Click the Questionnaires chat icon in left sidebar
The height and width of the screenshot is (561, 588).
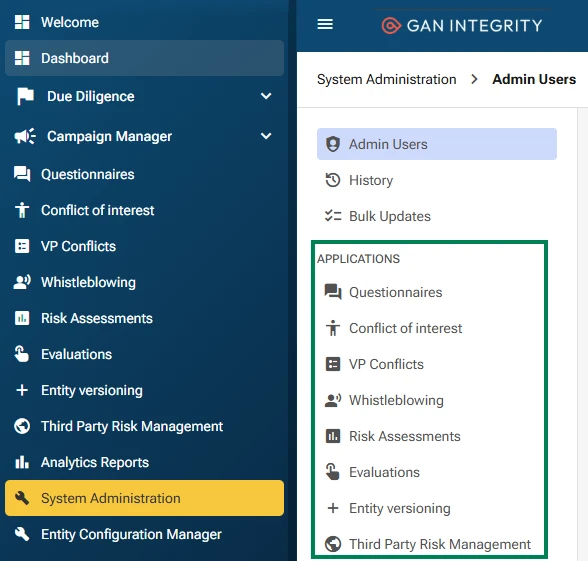click(22, 174)
